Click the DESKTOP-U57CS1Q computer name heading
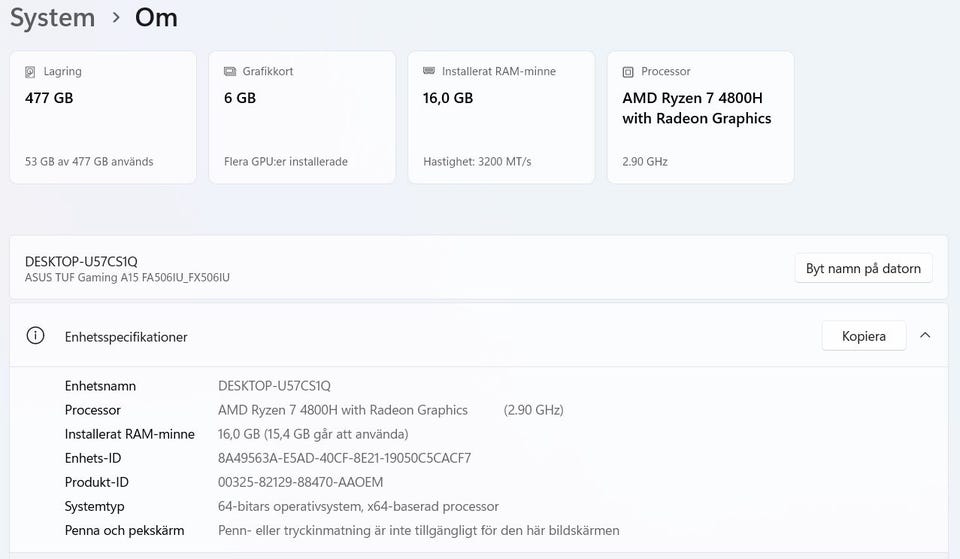Viewport: 960px width, 559px height. 81,261
